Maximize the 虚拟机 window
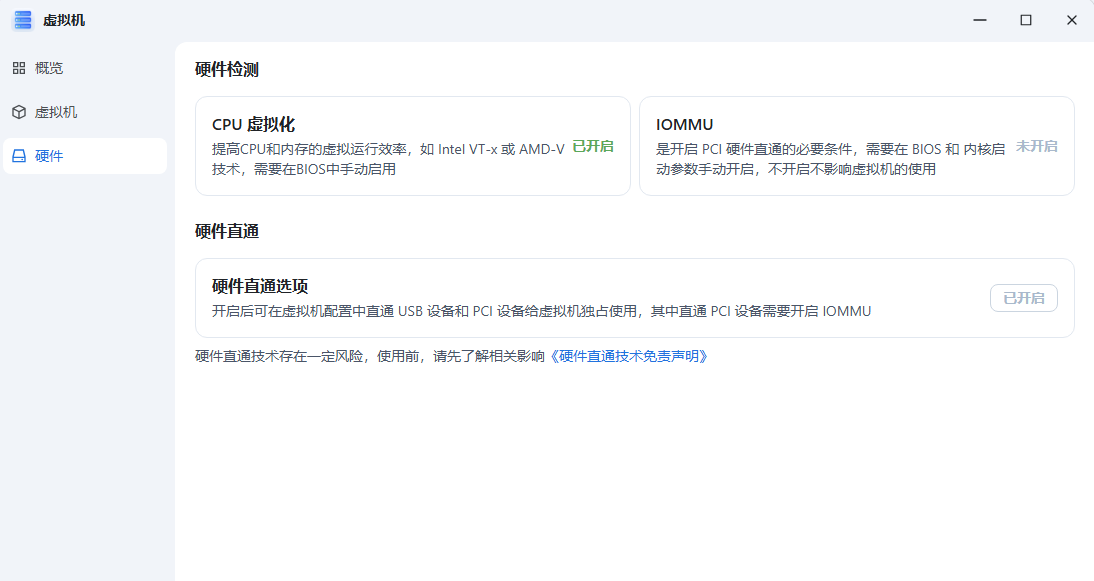The image size is (1094, 581). point(1026,20)
